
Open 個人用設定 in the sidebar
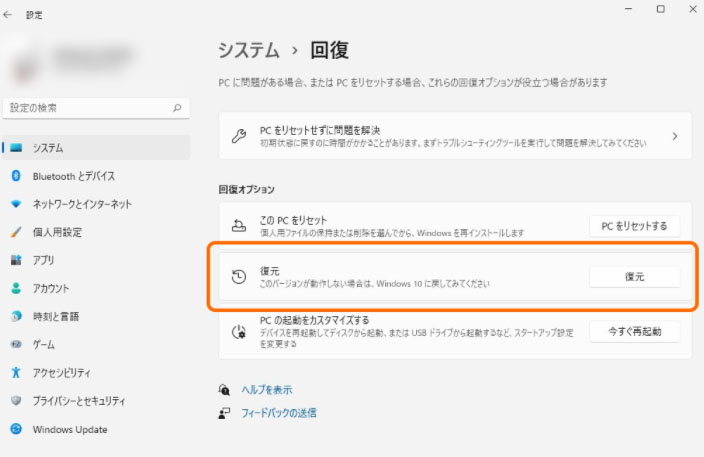[96, 232]
